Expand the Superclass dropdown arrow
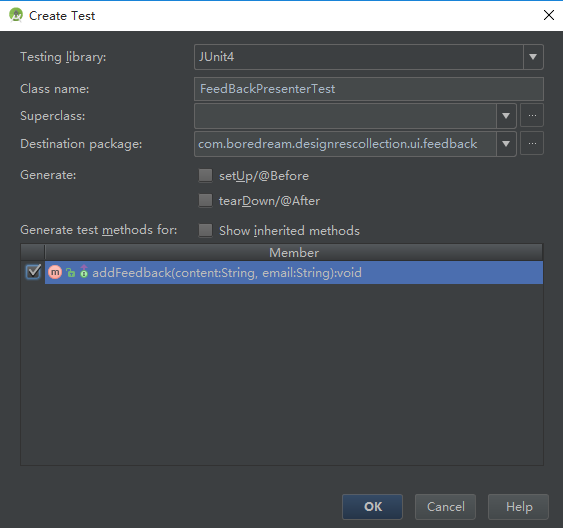The image size is (563, 528). (506, 116)
